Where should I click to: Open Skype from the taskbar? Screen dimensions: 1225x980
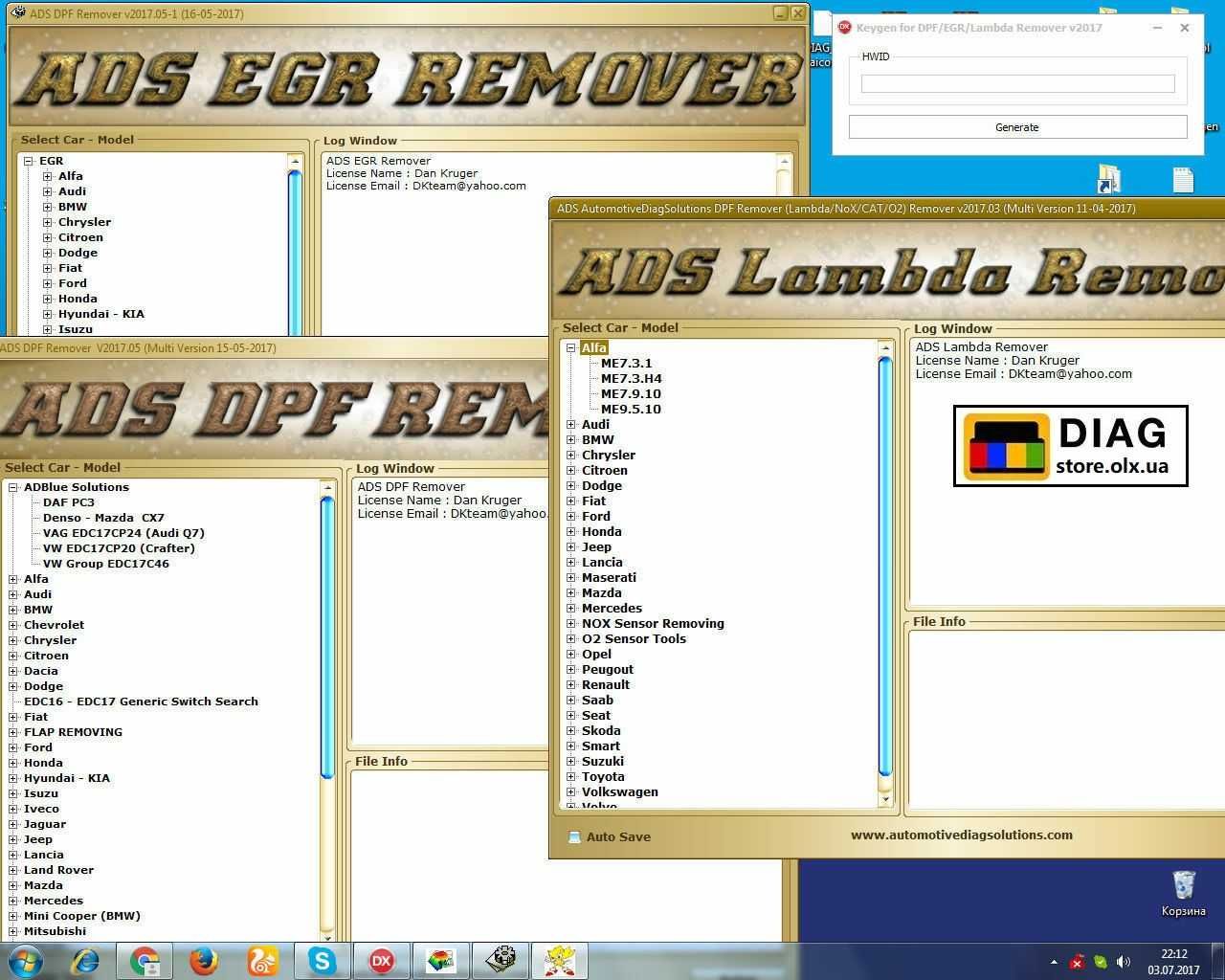click(323, 961)
